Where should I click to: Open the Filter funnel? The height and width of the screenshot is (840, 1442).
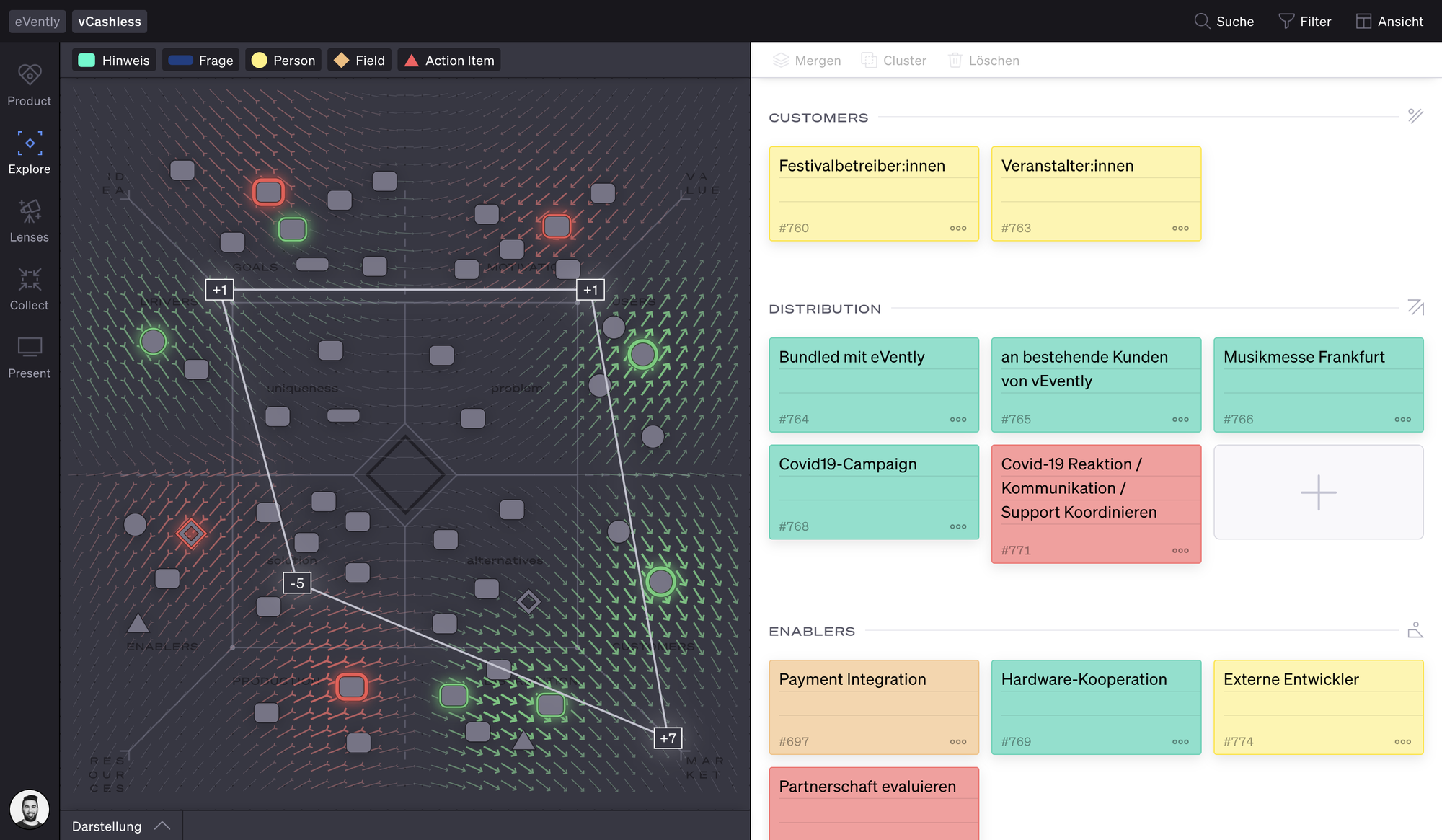1286,21
